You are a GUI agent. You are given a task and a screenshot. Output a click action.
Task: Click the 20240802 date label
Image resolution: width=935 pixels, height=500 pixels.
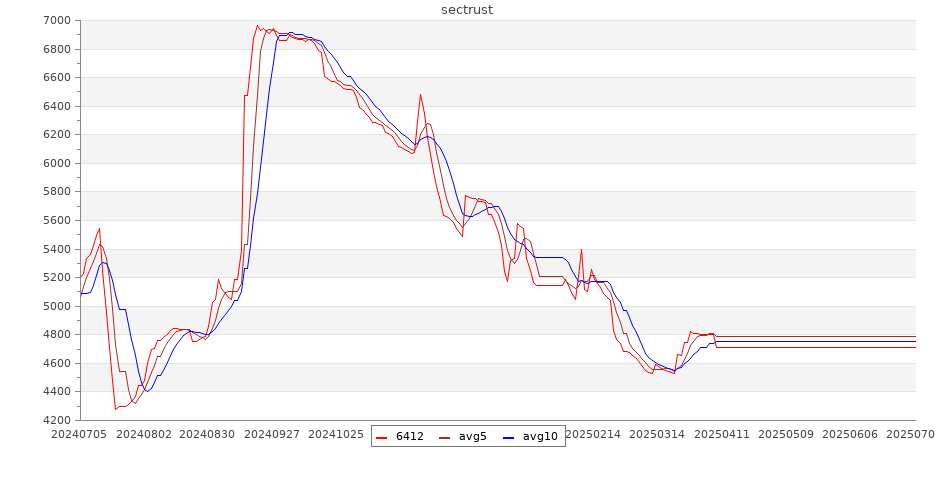tap(145, 434)
